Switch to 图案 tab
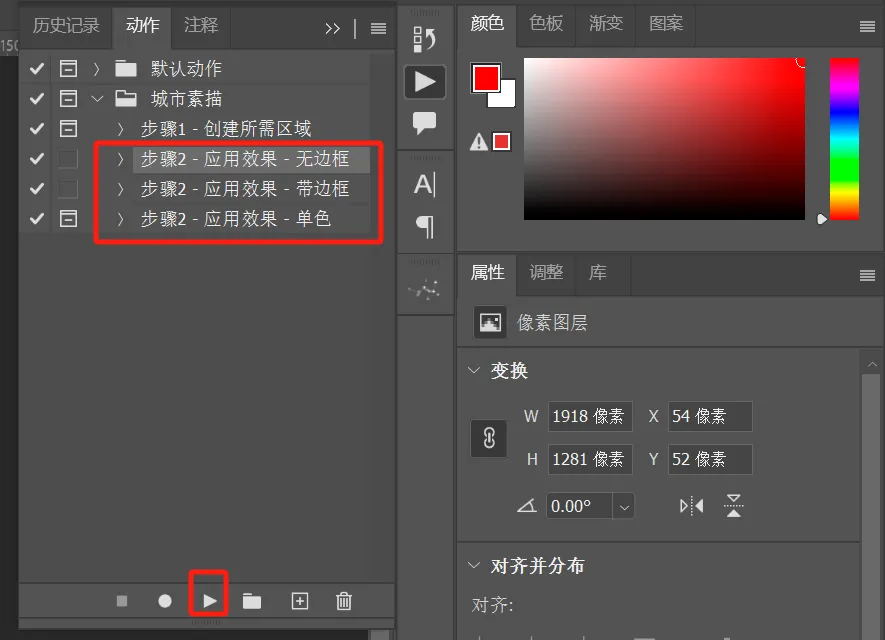Viewport: 885px width, 640px height. coord(666,23)
